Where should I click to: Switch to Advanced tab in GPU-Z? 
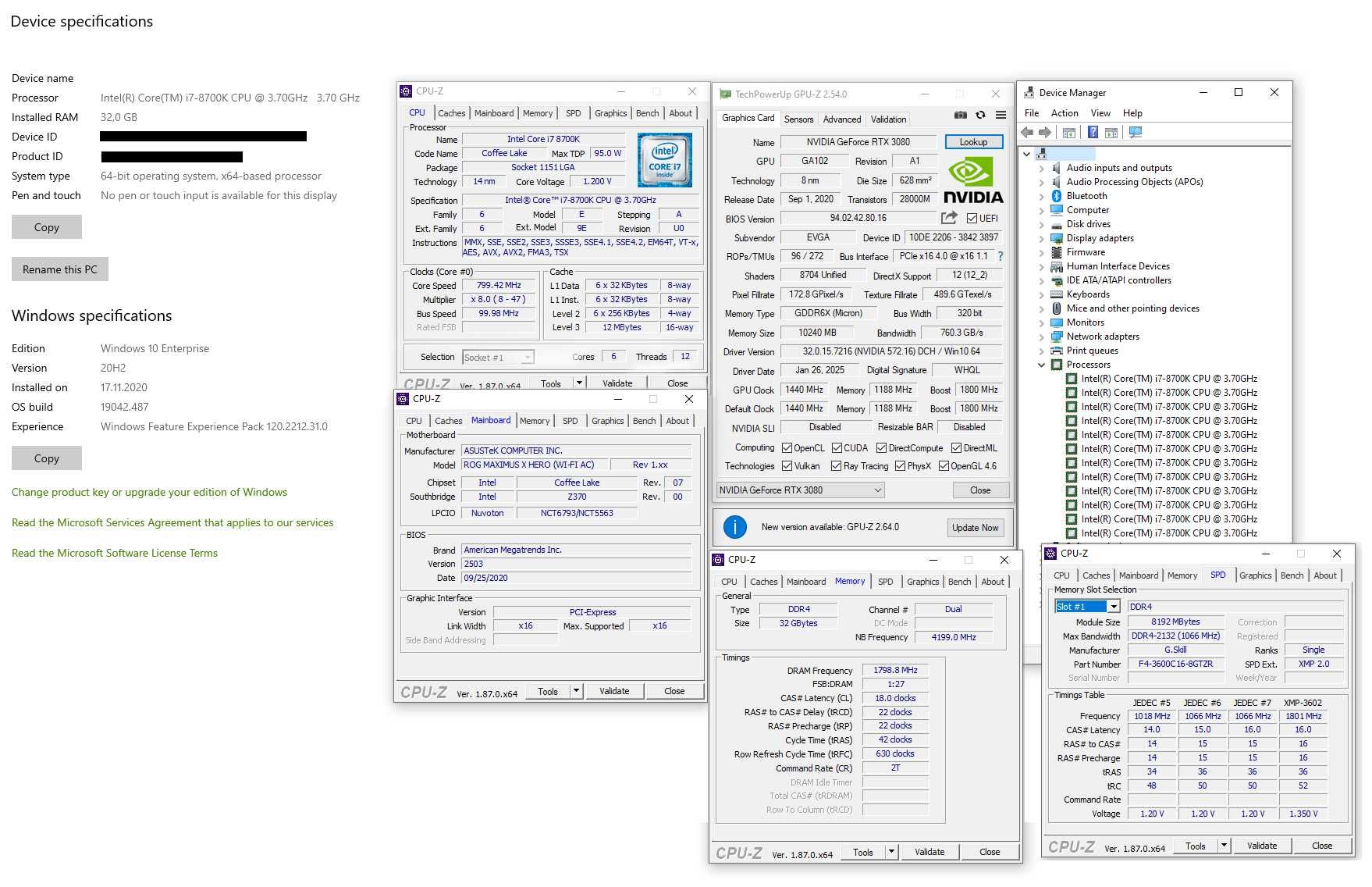pyautogui.click(x=842, y=119)
